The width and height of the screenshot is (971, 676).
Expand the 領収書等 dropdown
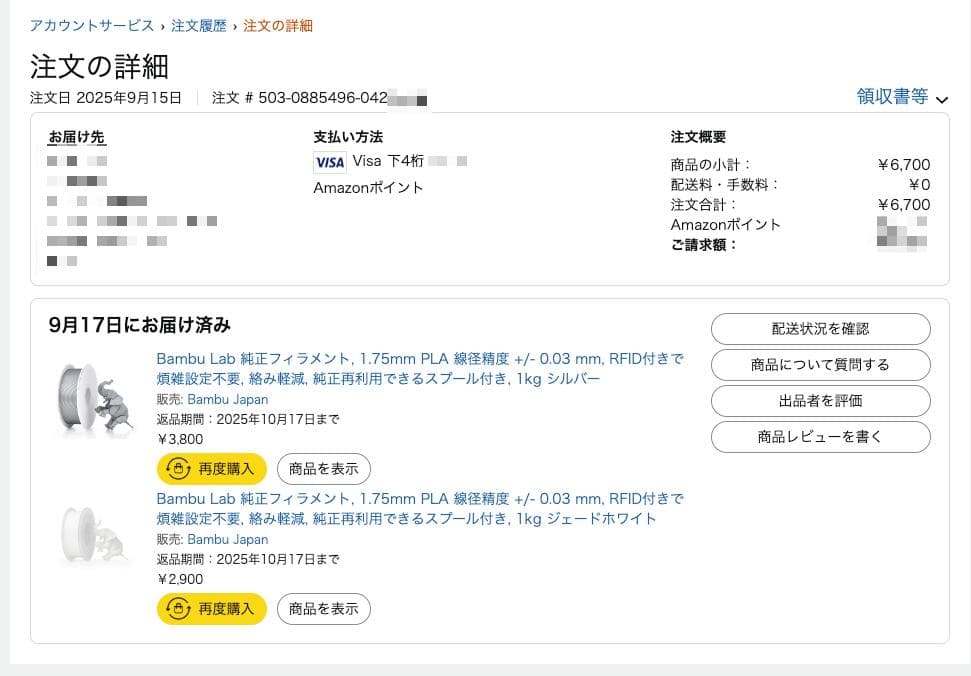tap(892, 97)
